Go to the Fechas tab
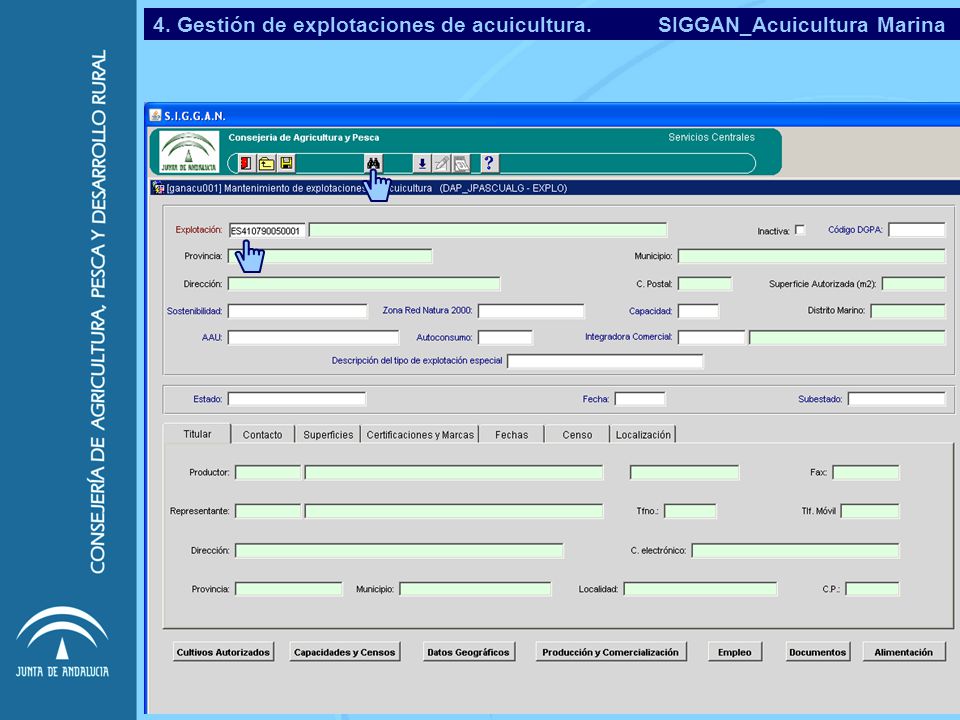960x720 pixels. point(512,435)
